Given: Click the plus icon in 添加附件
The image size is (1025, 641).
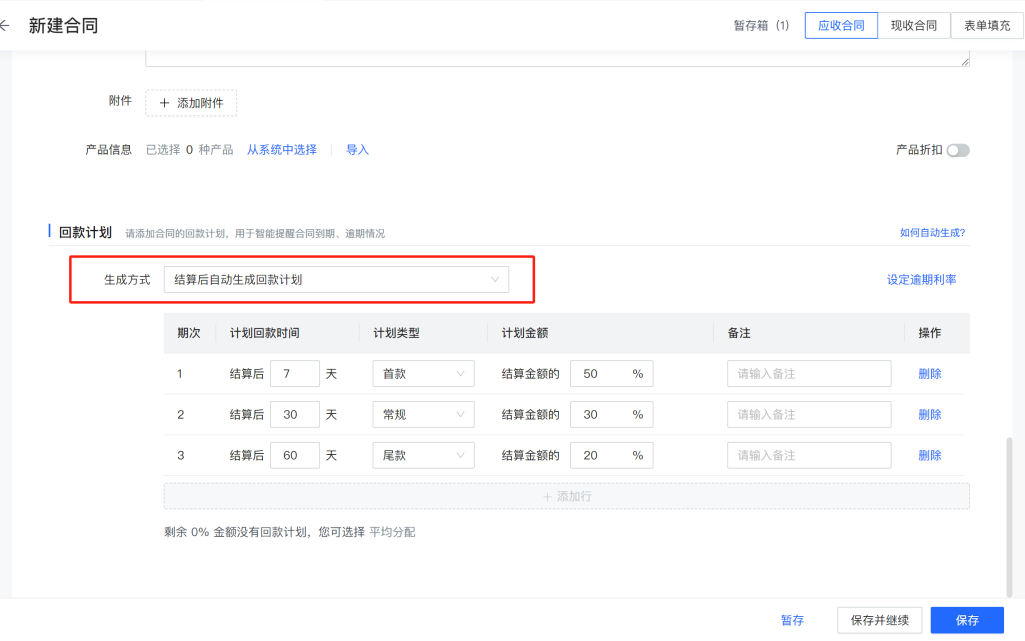Looking at the screenshot, I should [164, 103].
